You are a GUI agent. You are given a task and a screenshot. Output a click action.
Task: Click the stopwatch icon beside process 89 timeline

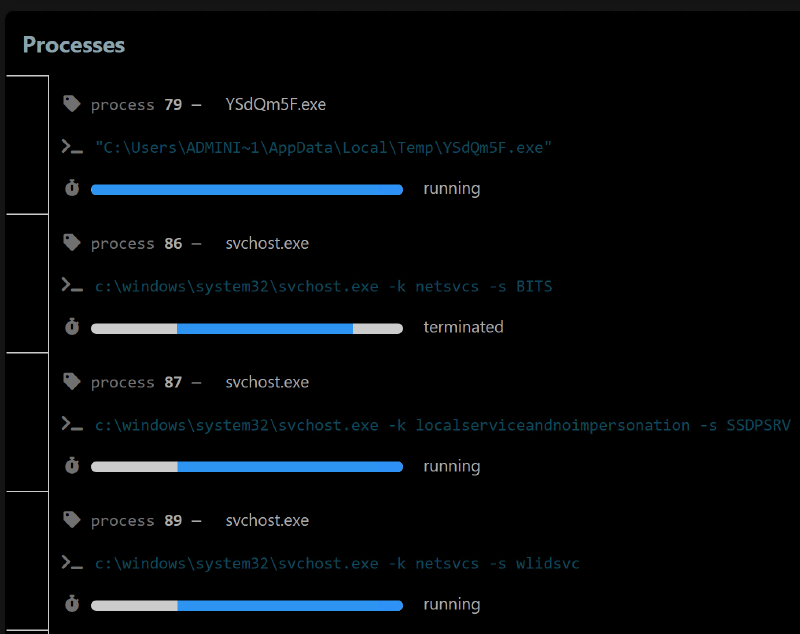coord(71,604)
